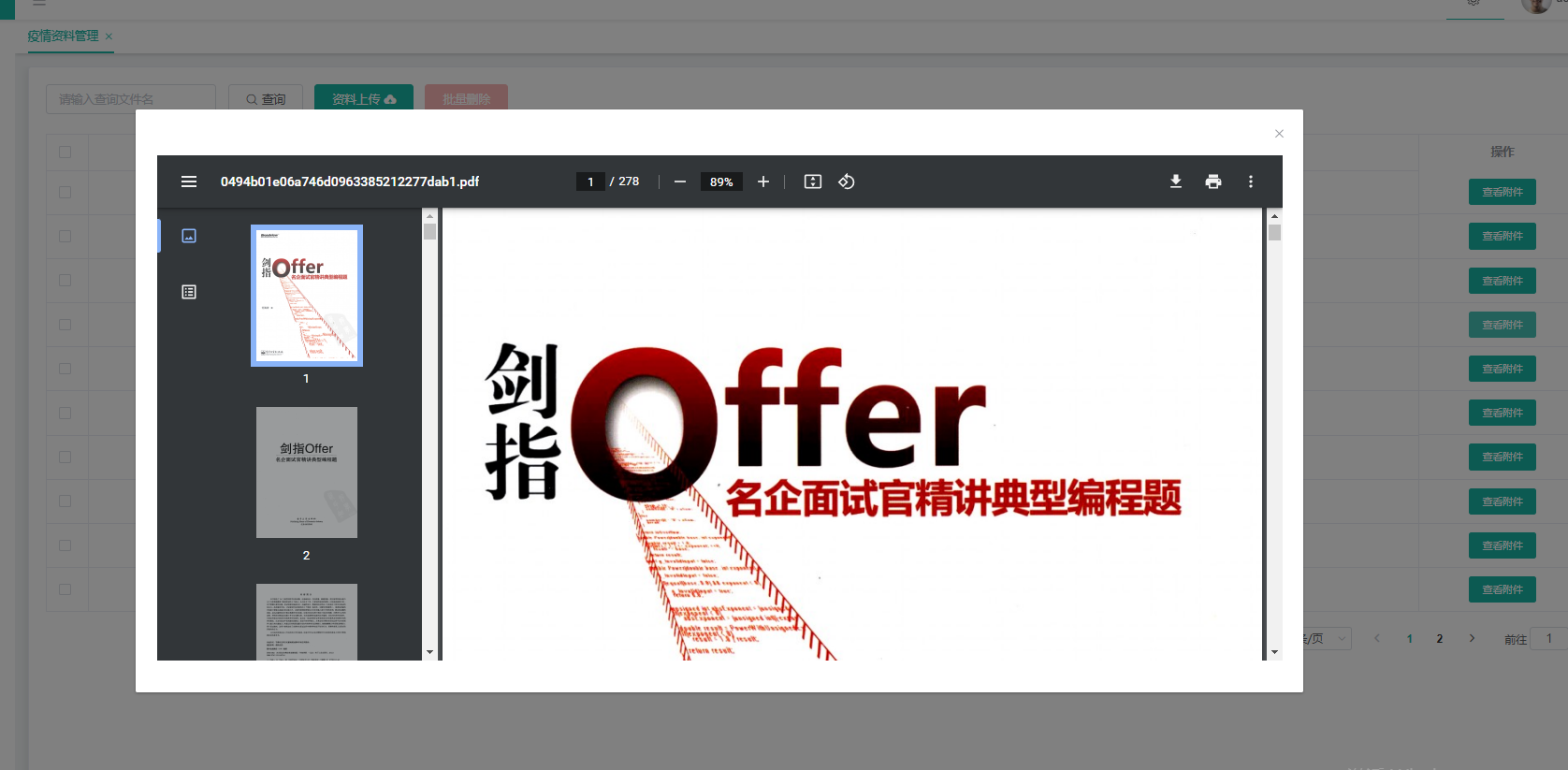The image size is (1568, 770).
Task: Go to next page with right chevron
Action: [x=1472, y=638]
